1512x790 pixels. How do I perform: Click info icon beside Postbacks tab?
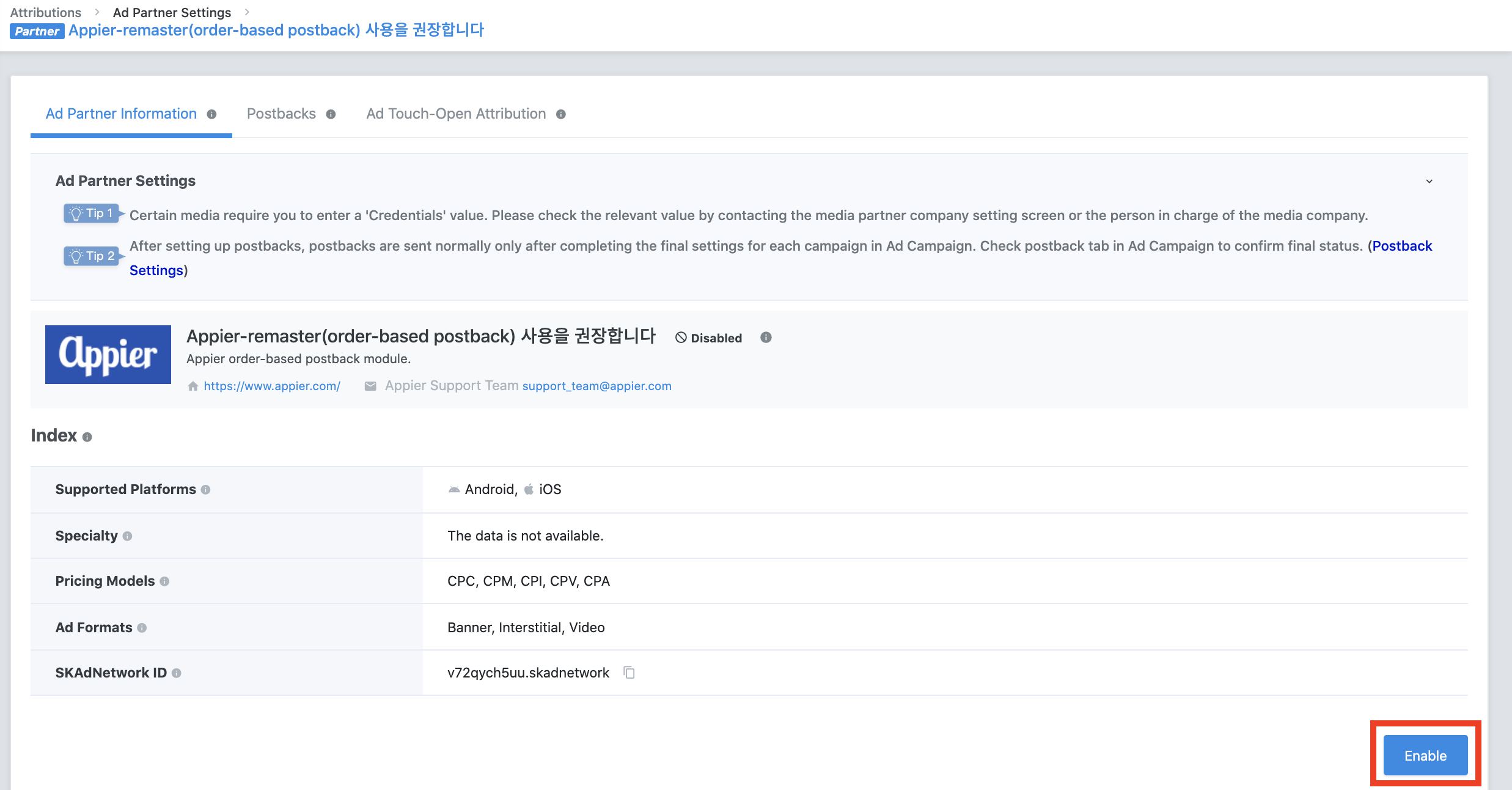(331, 114)
